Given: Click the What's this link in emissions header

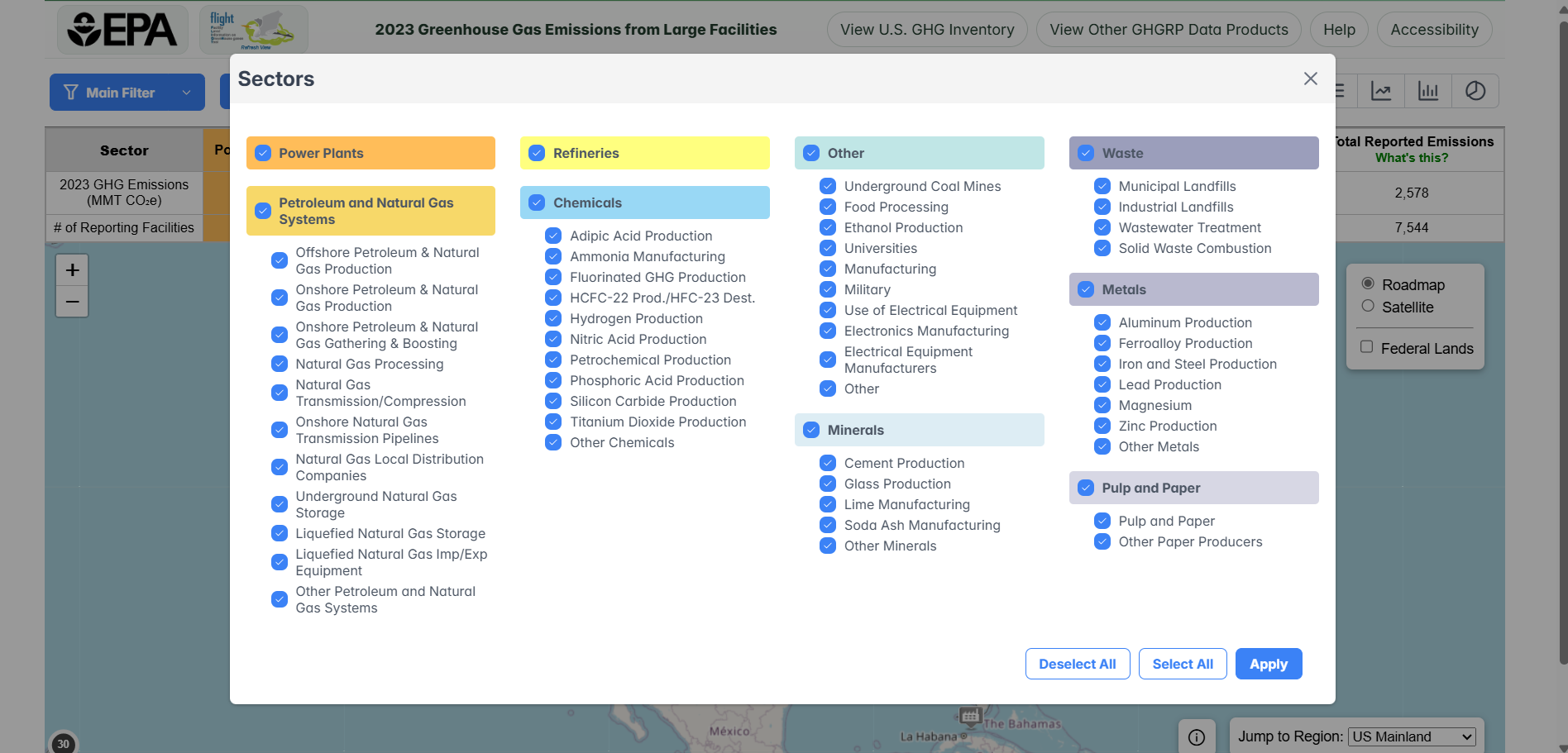Looking at the screenshot, I should coord(1412,157).
